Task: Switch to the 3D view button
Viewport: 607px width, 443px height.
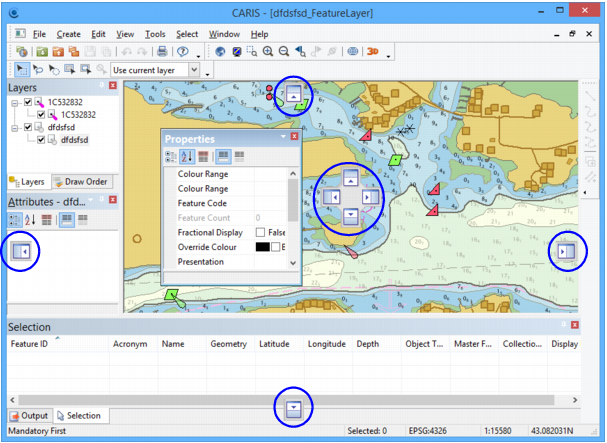Action: point(373,52)
